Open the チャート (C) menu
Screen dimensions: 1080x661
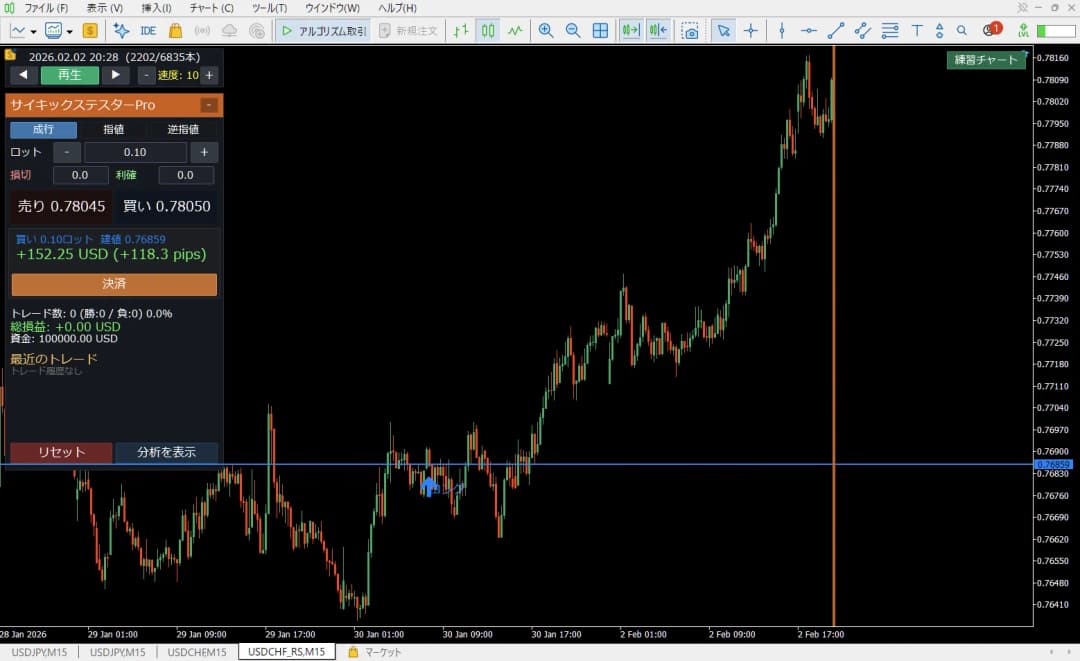tap(211, 8)
